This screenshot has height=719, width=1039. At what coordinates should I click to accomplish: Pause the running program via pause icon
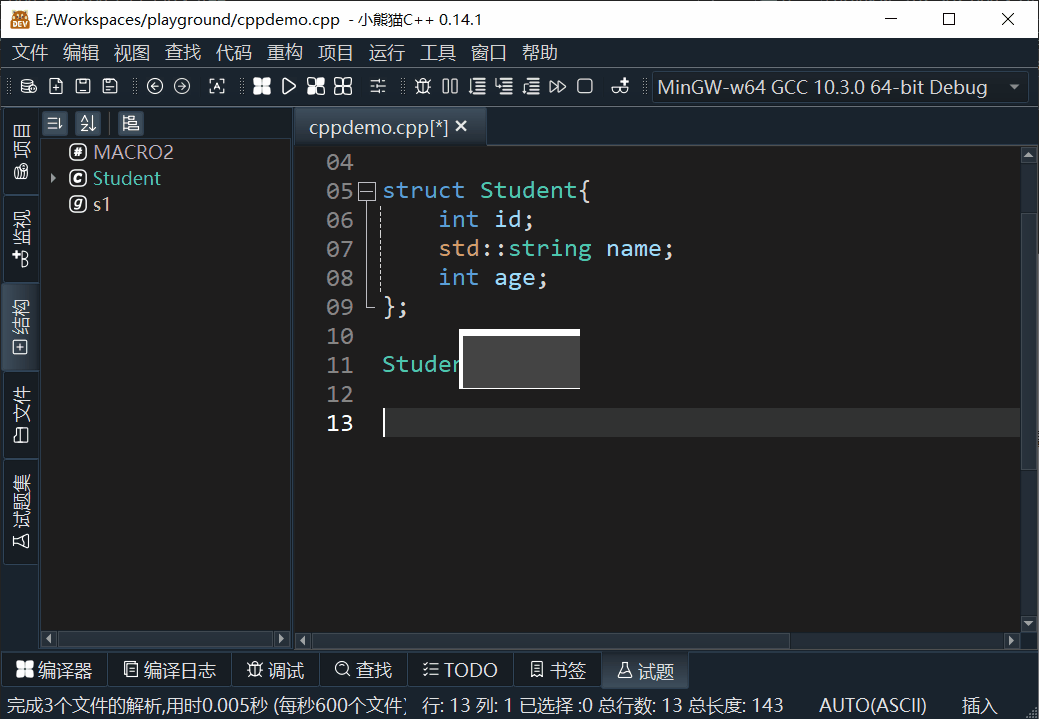tap(449, 86)
